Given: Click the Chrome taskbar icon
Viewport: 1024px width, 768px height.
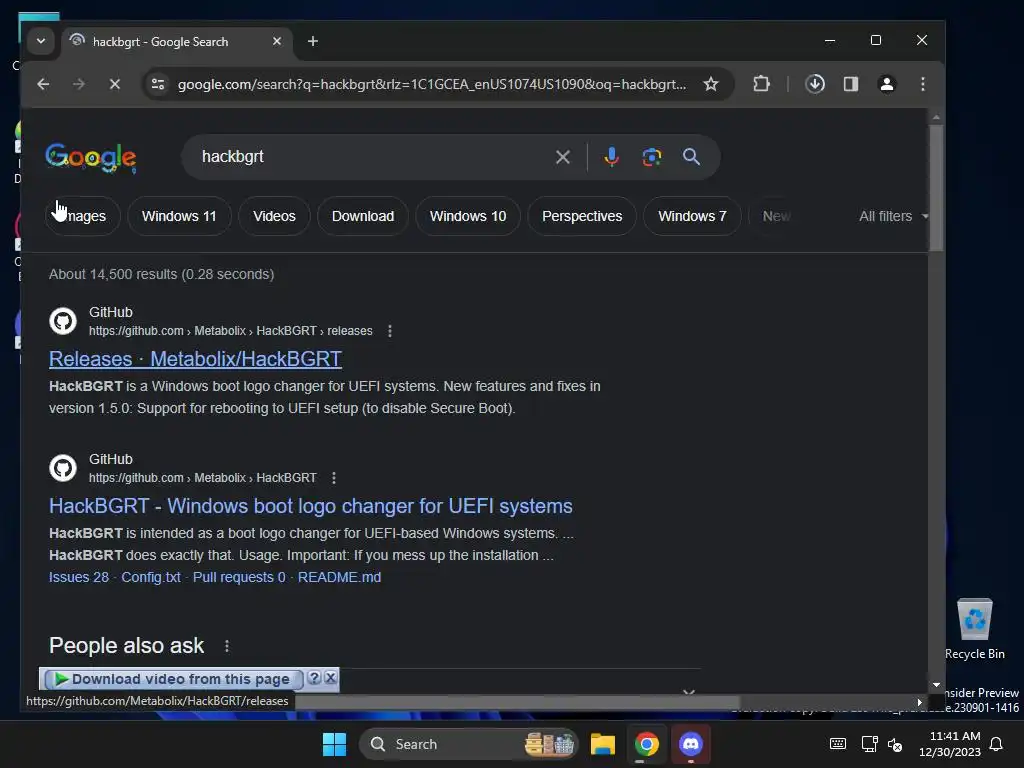Looking at the screenshot, I should pos(647,744).
